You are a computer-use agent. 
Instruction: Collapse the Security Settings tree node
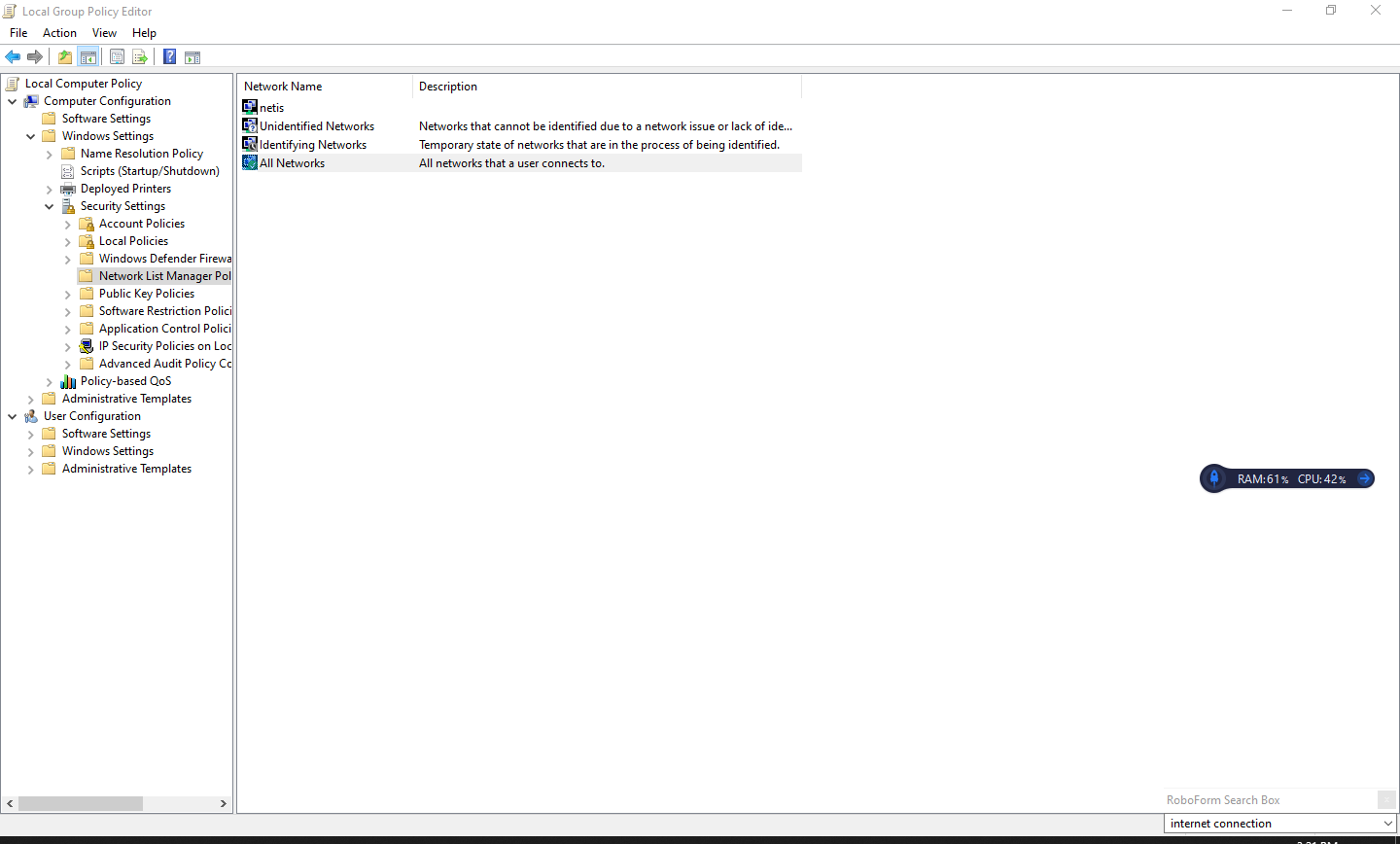50,206
